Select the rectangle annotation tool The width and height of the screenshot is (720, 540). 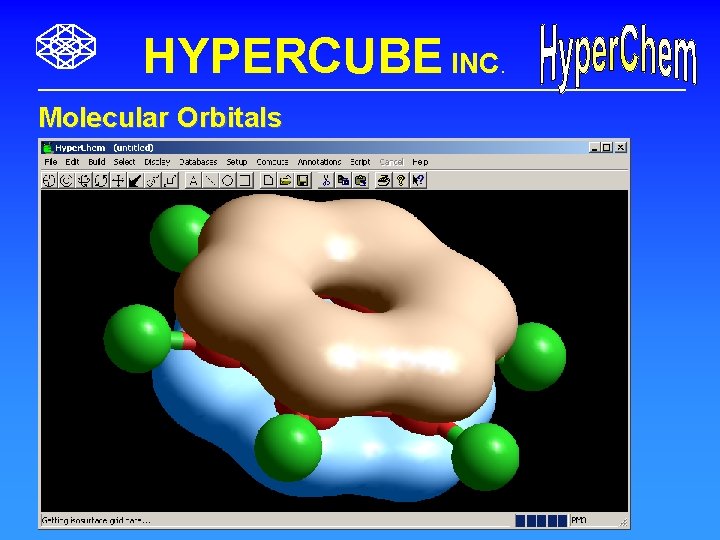[245, 180]
